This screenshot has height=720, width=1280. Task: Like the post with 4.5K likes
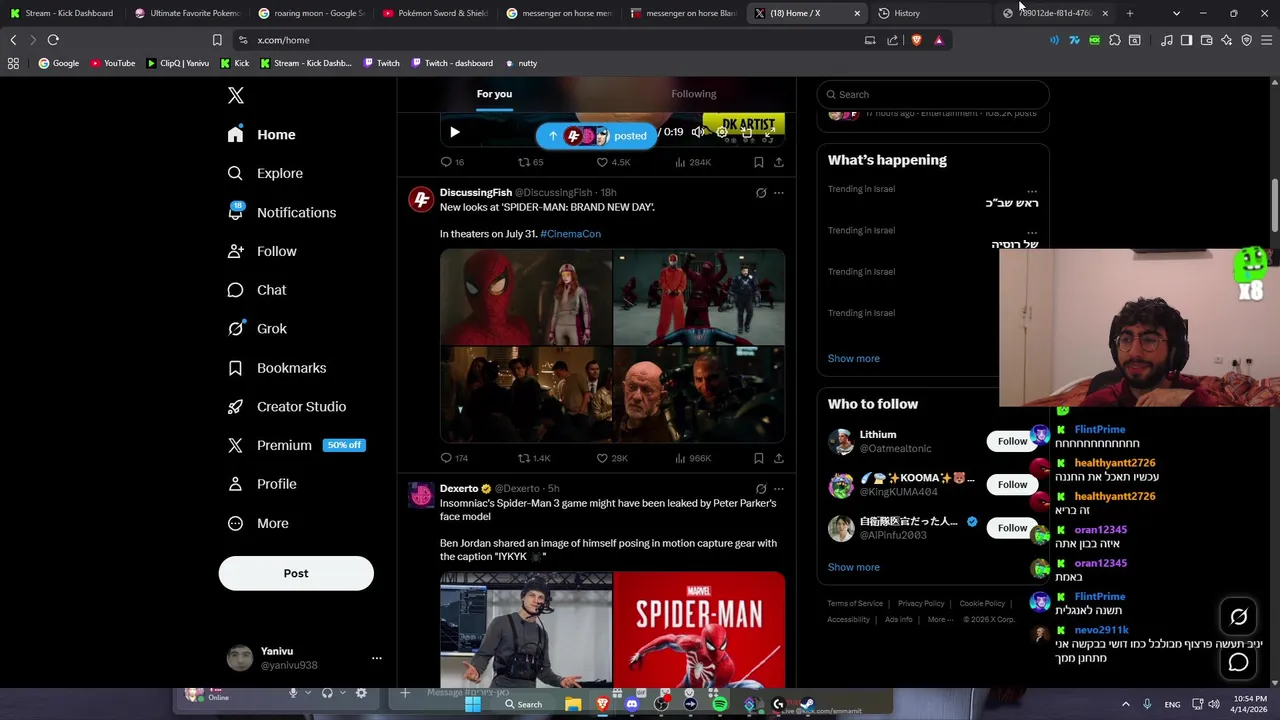(x=612, y=162)
